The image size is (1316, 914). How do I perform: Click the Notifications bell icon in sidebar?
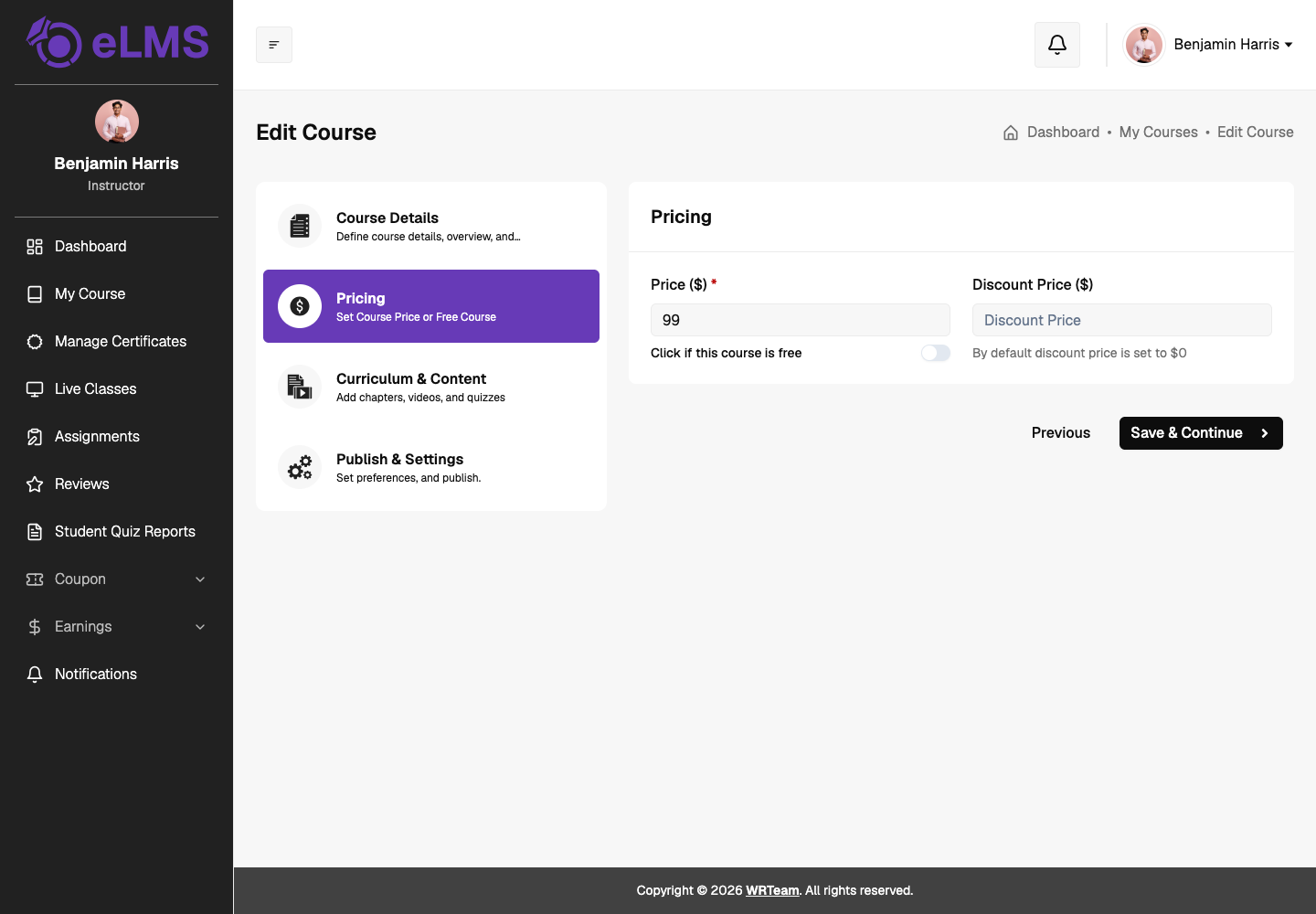pos(35,675)
